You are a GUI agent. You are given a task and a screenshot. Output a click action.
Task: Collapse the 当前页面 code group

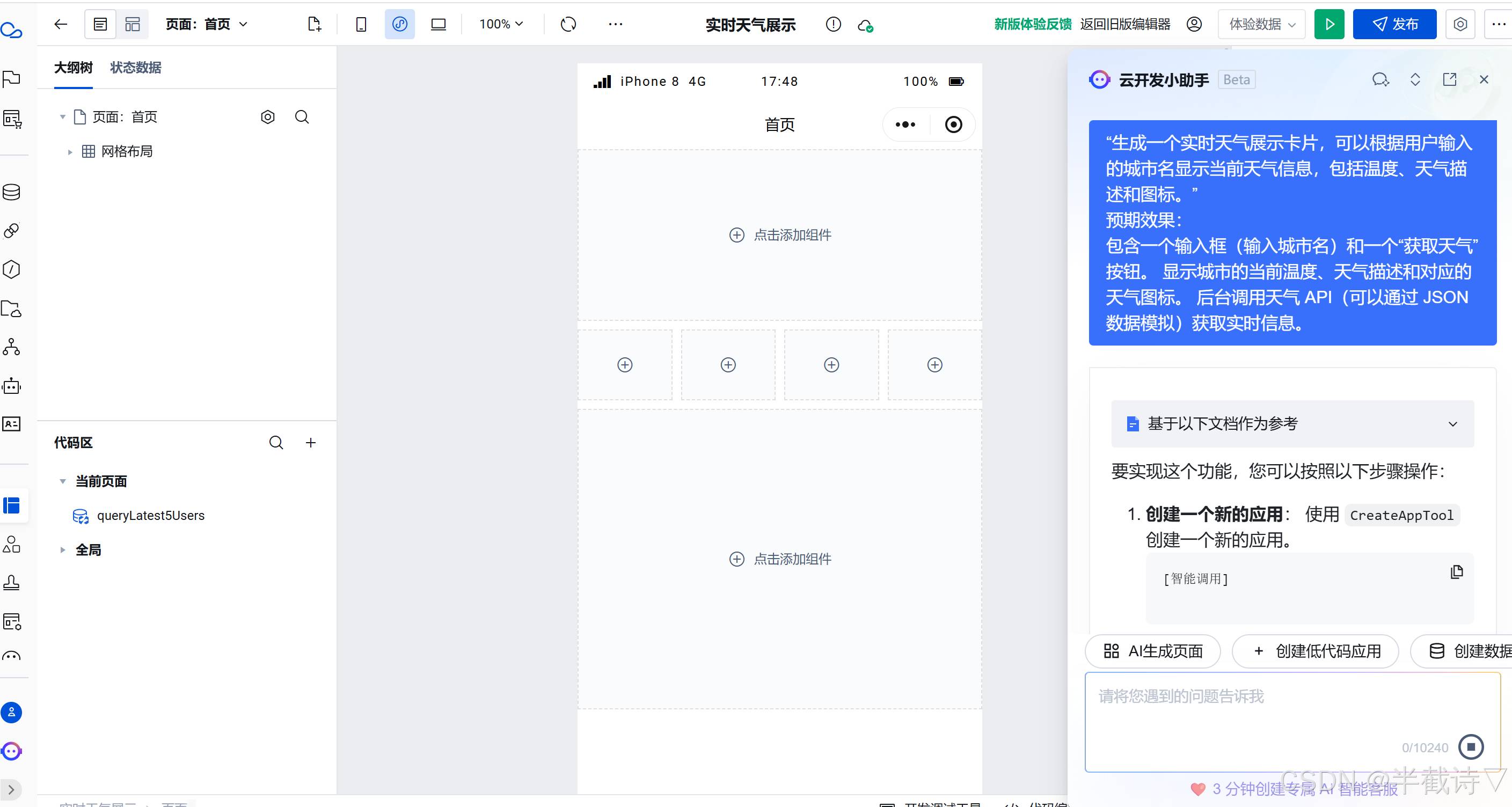[63, 481]
